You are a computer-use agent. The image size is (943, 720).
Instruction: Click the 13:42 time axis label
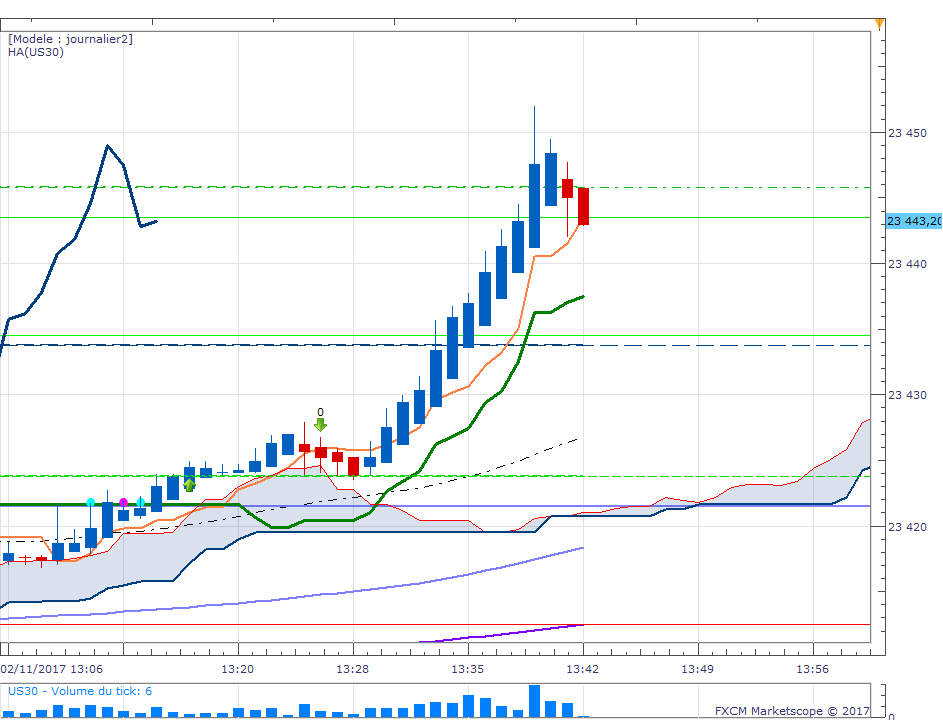(582, 669)
